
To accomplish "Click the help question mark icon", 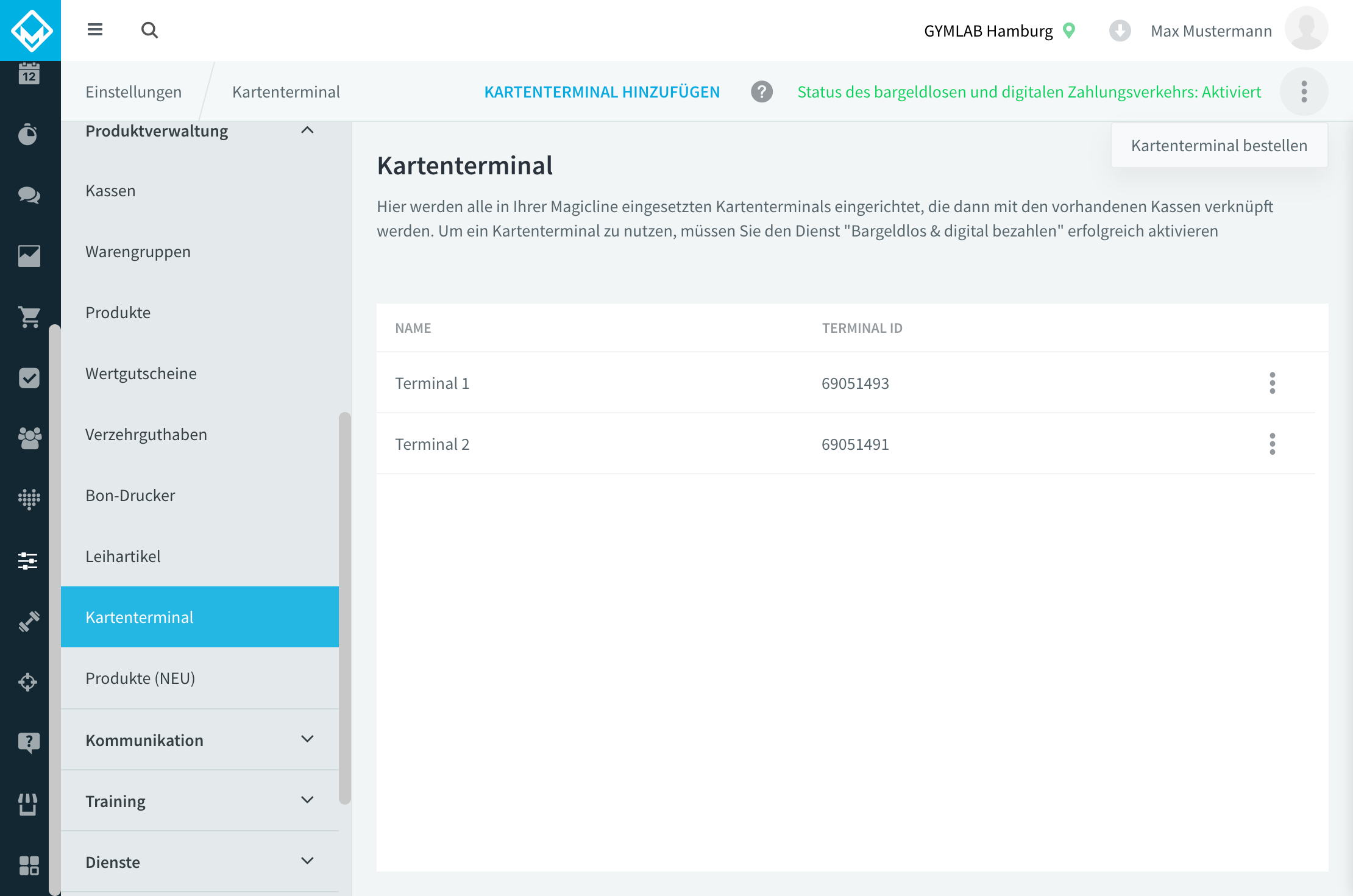I will click(x=762, y=92).
